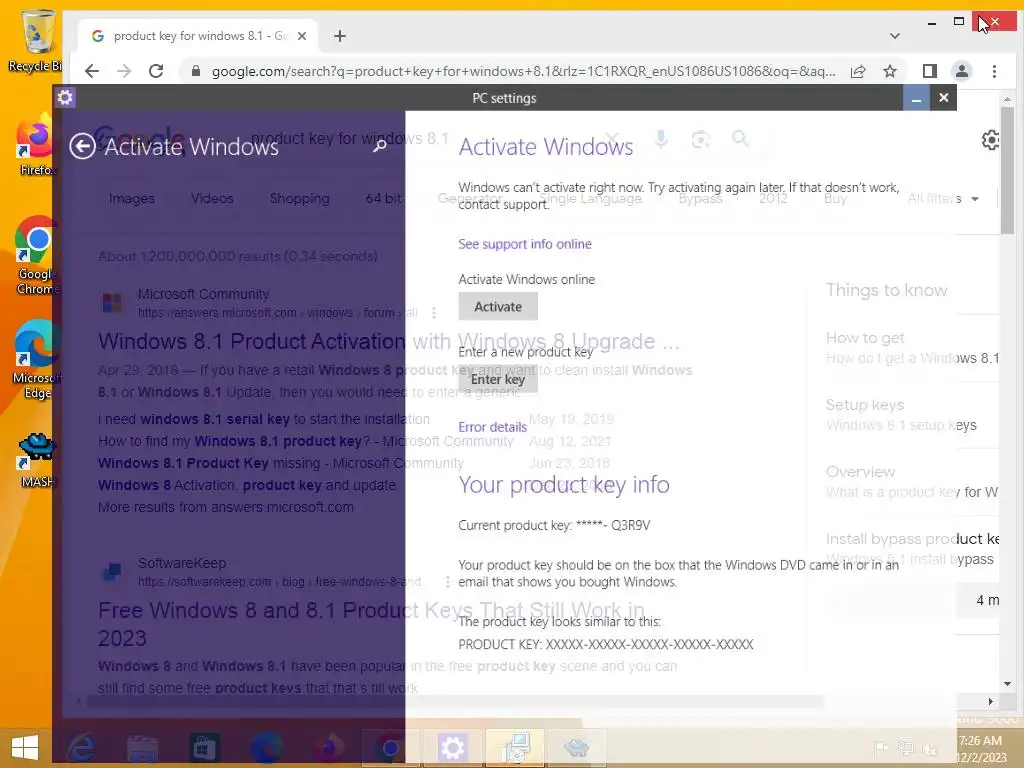1024x768 pixels.
Task: Expand the 'Setup keys' Things to know item
Action: (x=912, y=415)
